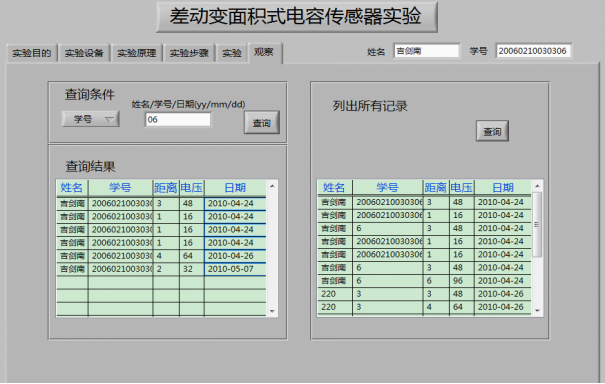
Task: Click 电压 header in all-records table
Action: click(462, 188)
